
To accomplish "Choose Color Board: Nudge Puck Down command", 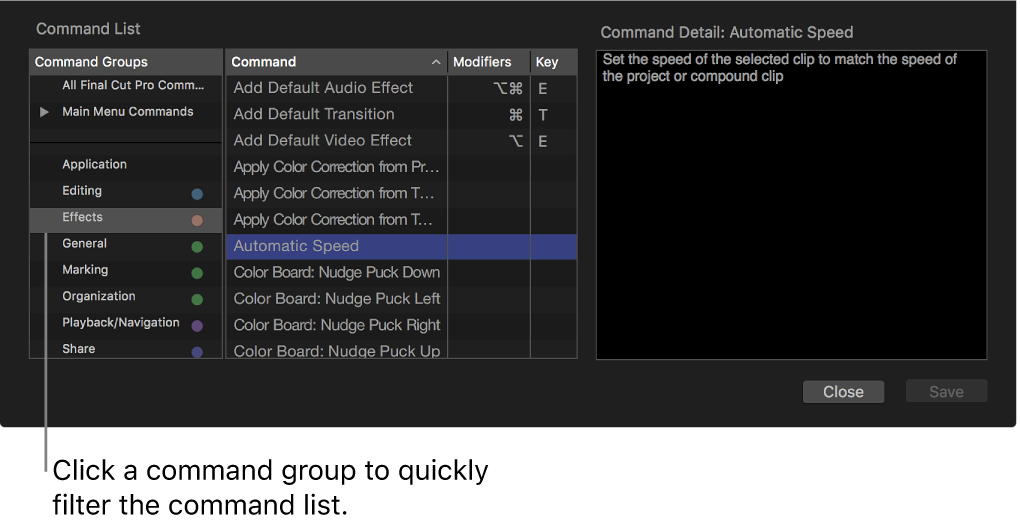I will tap(336, 272).
